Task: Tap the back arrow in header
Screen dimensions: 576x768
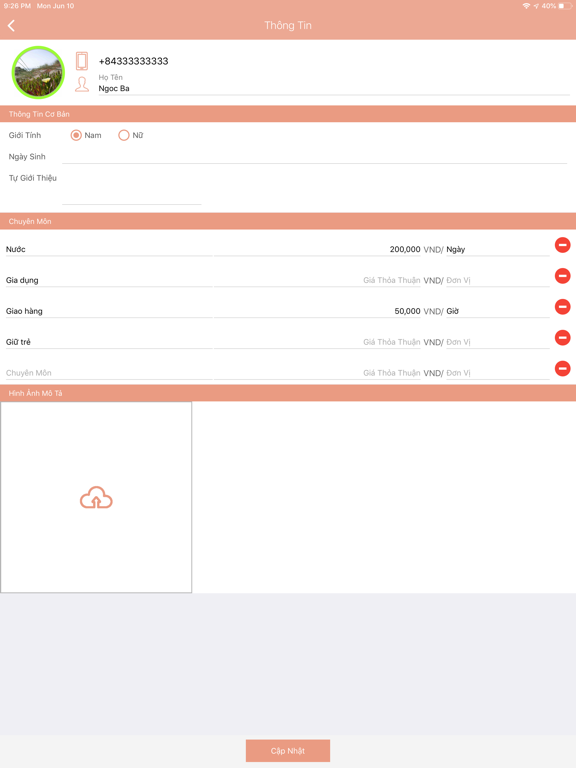Action: 11,25
